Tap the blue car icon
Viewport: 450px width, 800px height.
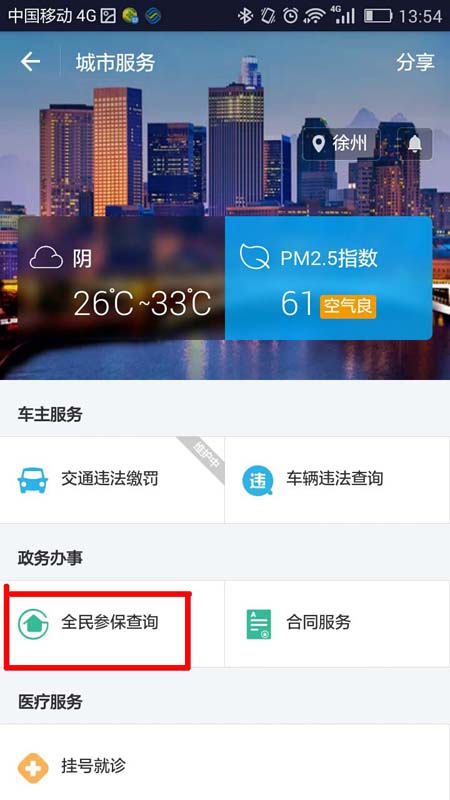tap(33, 480)
